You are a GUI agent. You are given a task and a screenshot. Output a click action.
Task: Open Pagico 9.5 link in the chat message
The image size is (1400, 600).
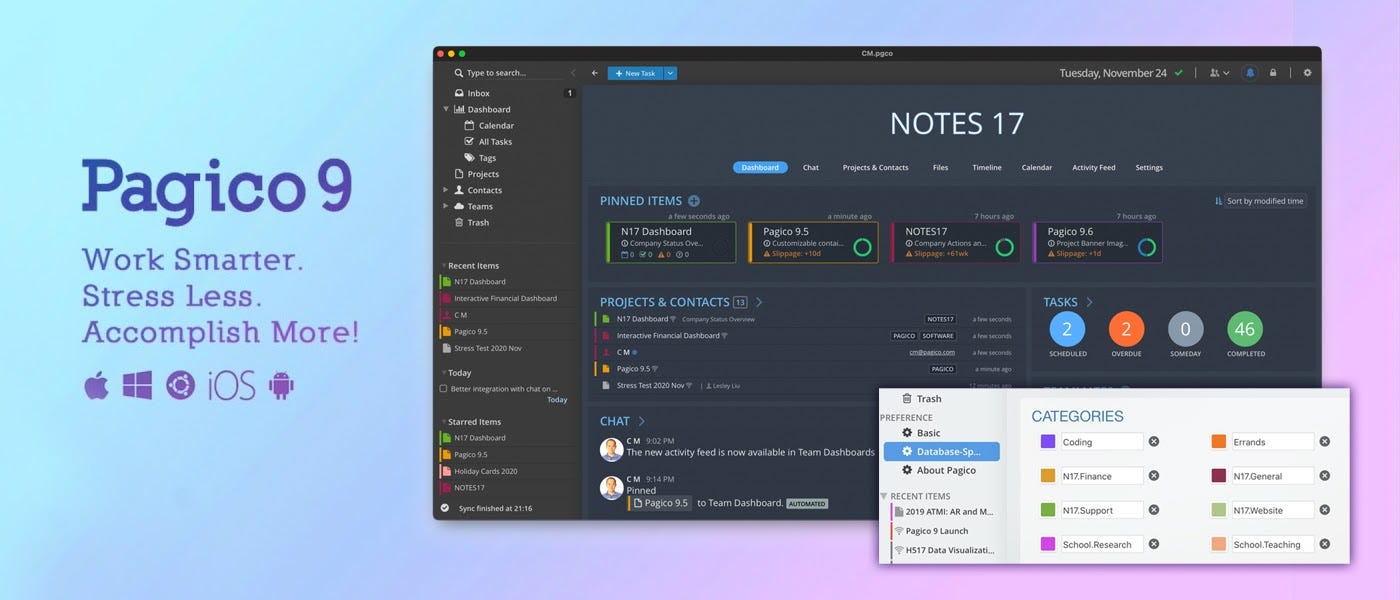(661, 503)
